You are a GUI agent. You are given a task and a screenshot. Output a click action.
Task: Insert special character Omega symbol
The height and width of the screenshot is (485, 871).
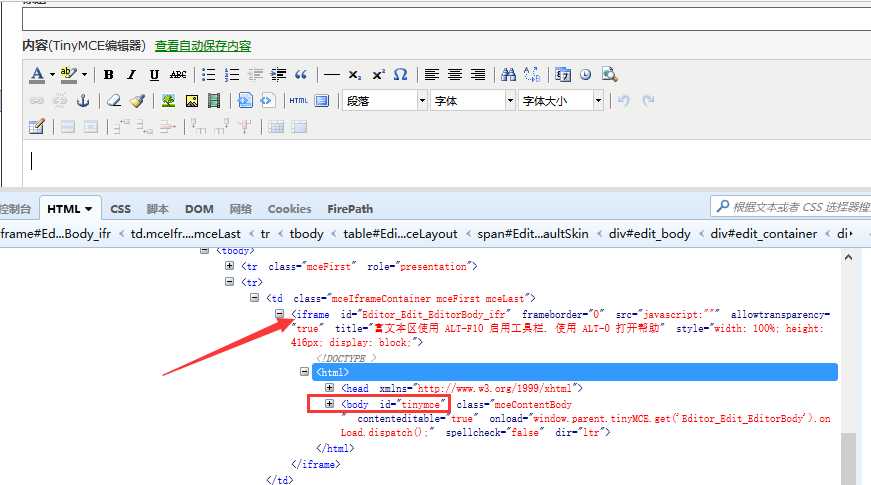click(x=401, y=75)
